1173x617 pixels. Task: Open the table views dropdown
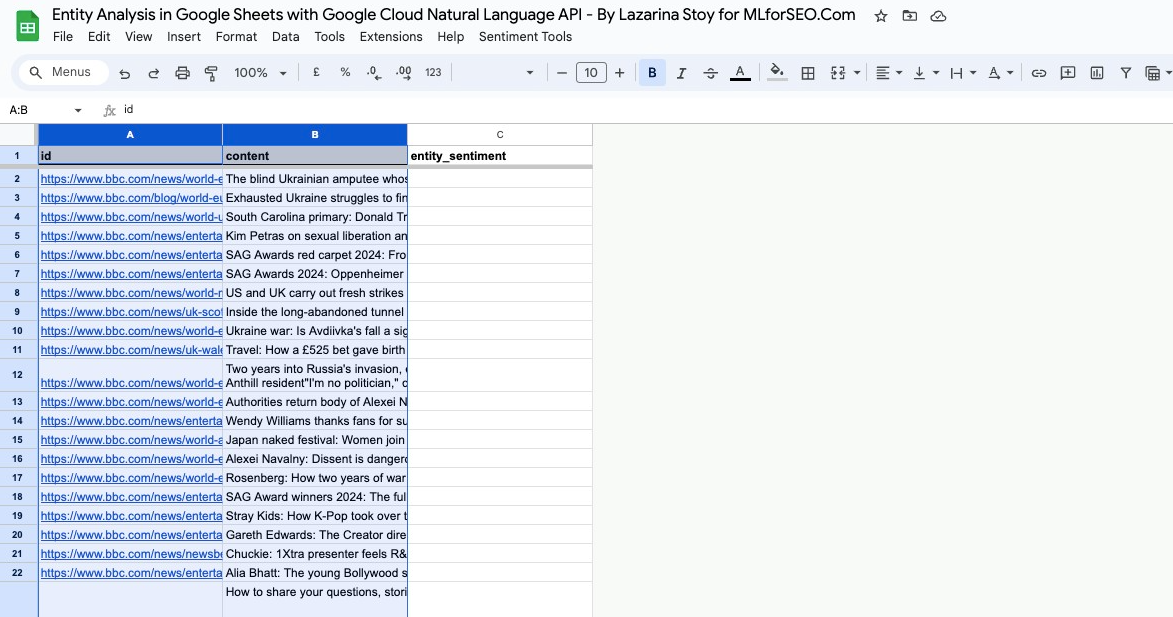1158,73
